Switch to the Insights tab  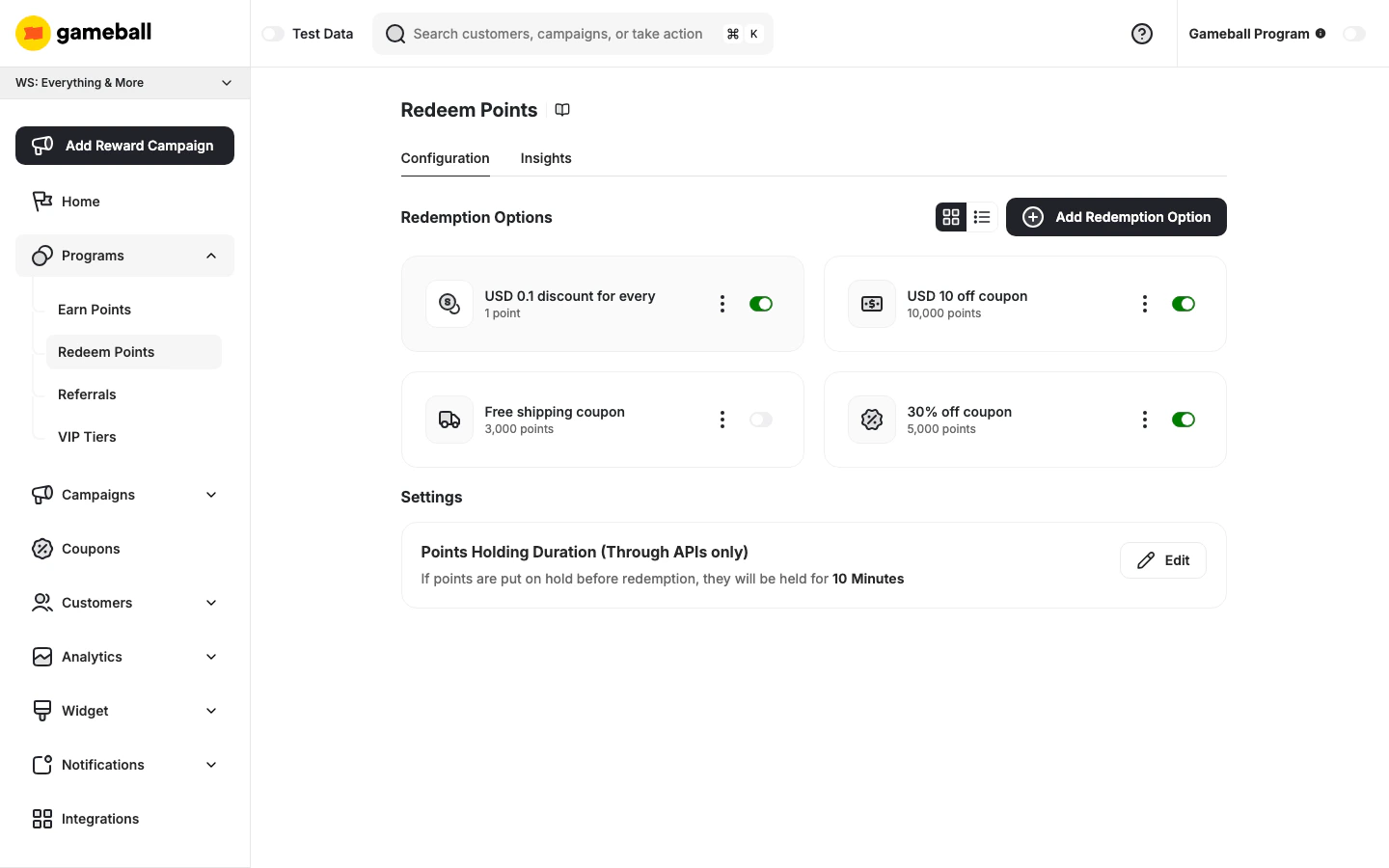(x=546, y=158)
